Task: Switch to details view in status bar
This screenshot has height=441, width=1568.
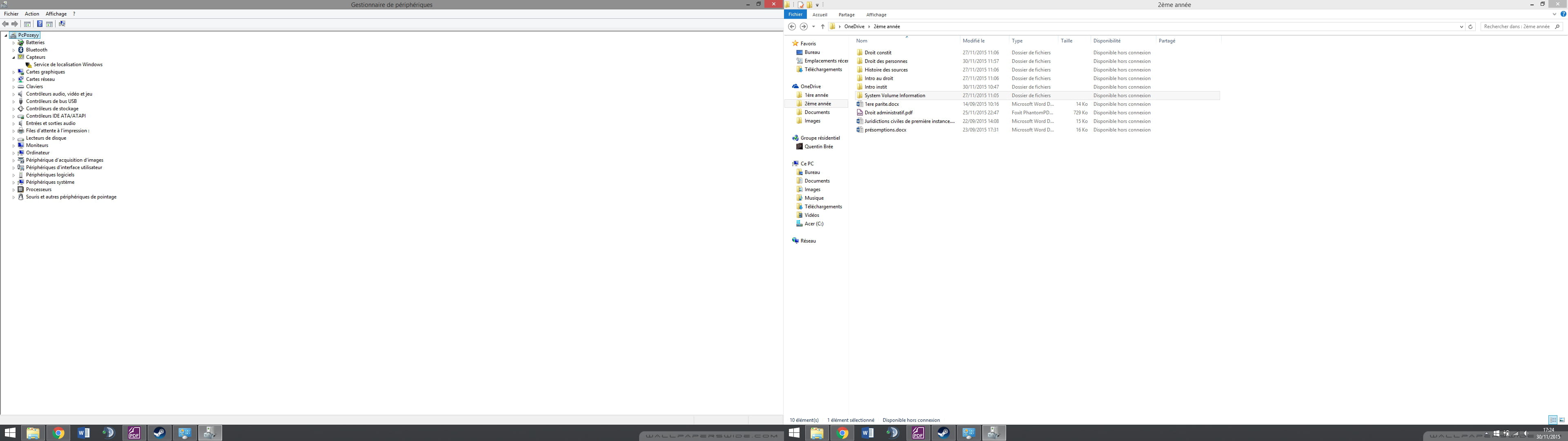Action: point(1553,420)
